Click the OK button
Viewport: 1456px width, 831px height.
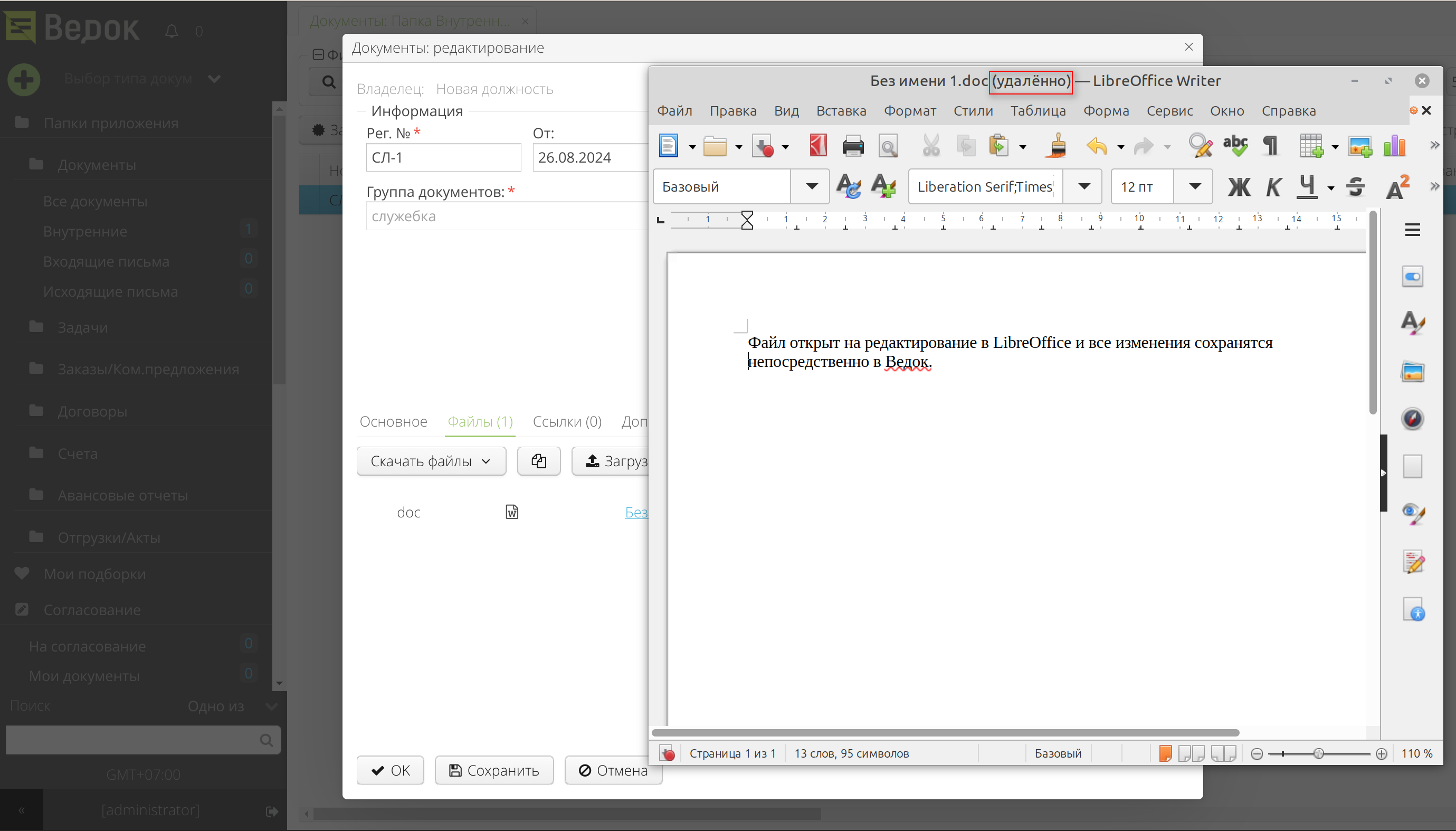click(389, 770)
